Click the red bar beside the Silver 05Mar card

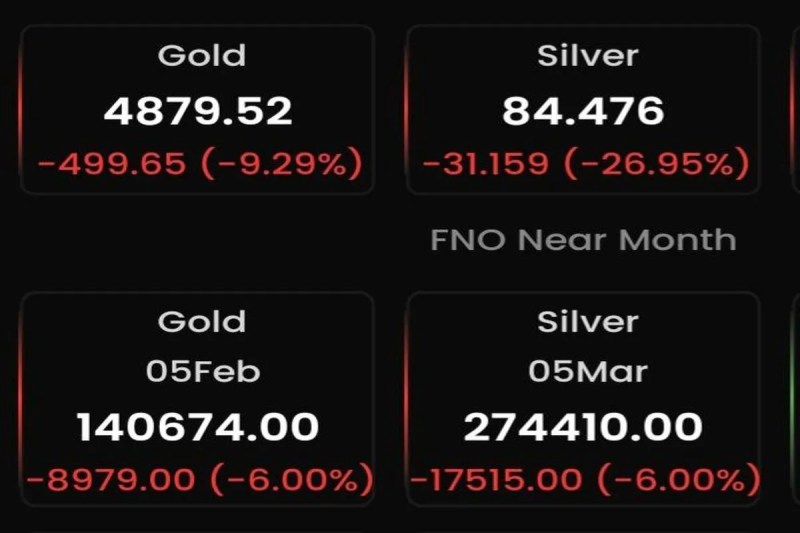(x=406, y=400)
